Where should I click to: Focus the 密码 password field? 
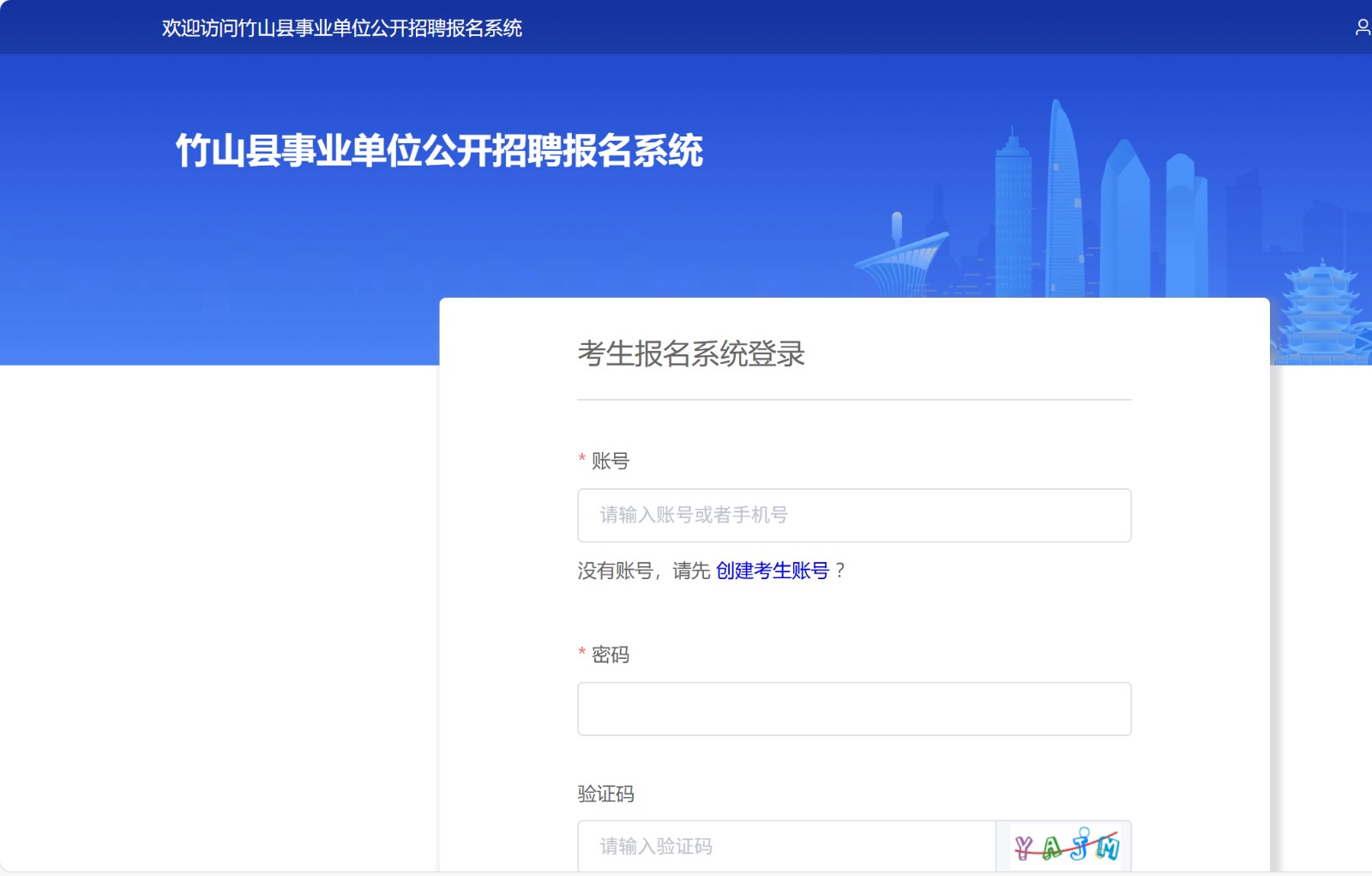854,709
